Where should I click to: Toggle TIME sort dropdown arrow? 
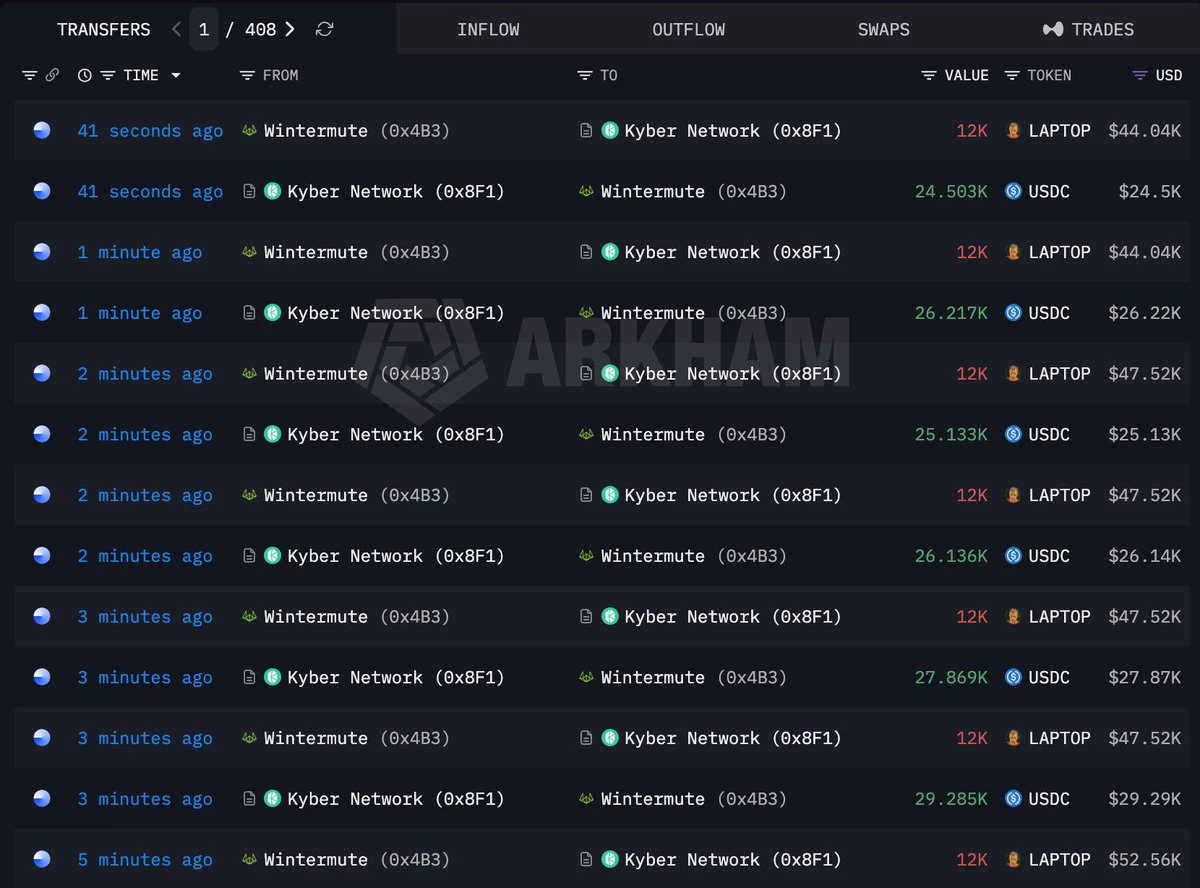tap(176, 75)
